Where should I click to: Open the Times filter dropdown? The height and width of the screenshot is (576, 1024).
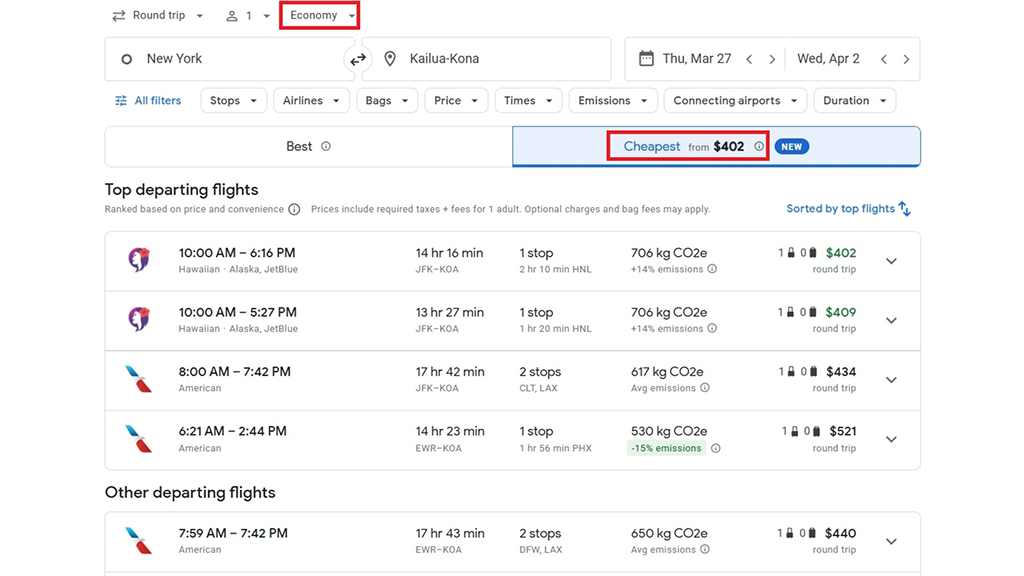(x=528, y=101)
